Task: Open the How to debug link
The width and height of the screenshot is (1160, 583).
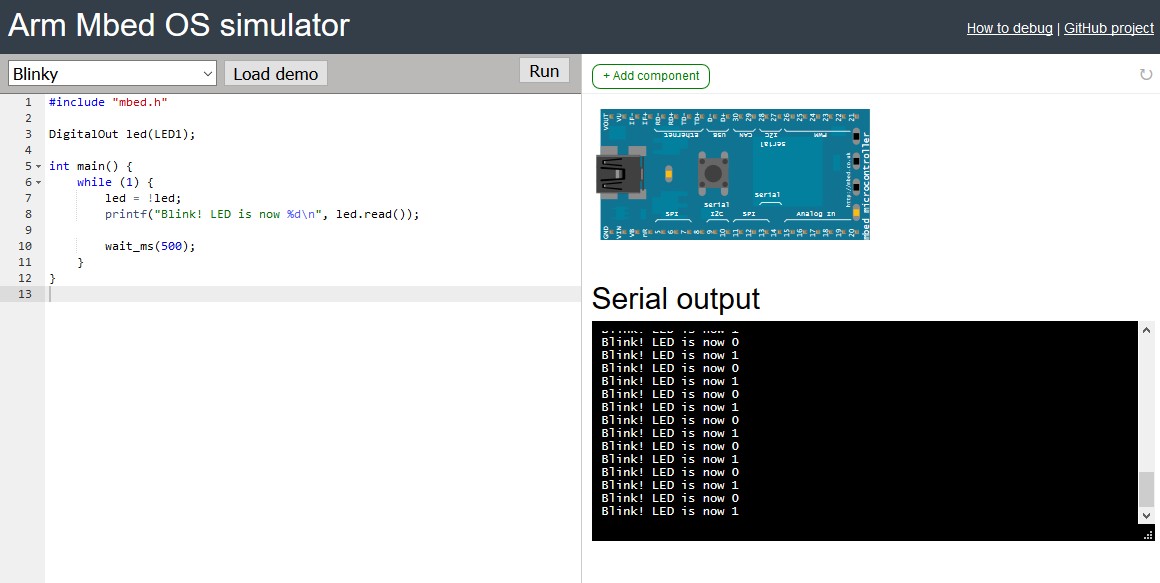Action: tap(1009, 28)
